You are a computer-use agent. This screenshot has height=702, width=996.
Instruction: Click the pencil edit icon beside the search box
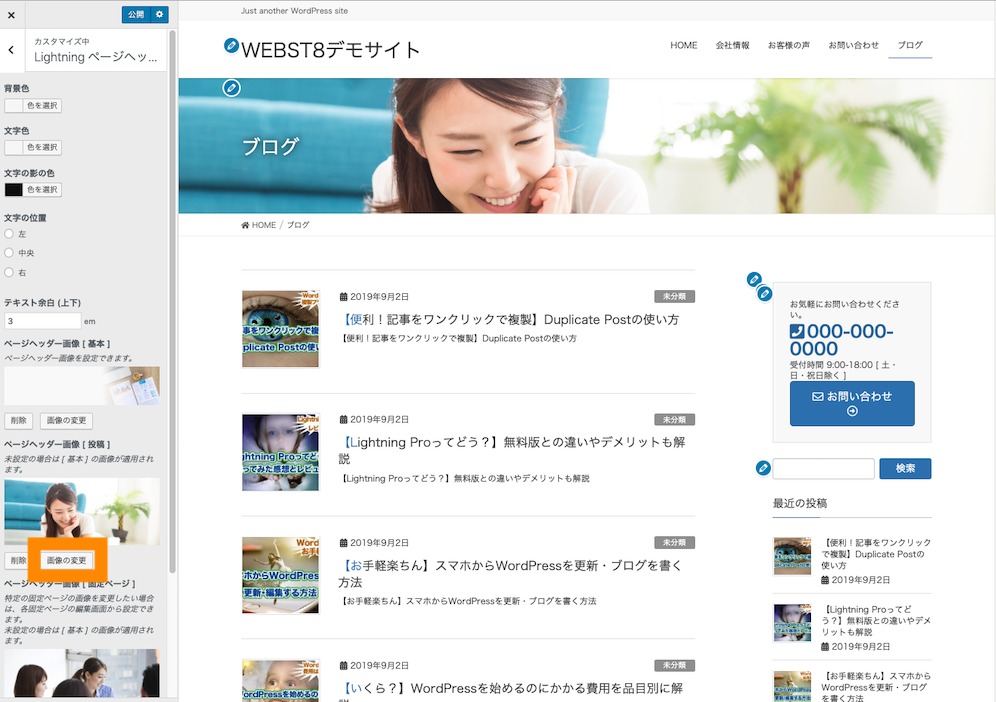(x=763, y=467)
